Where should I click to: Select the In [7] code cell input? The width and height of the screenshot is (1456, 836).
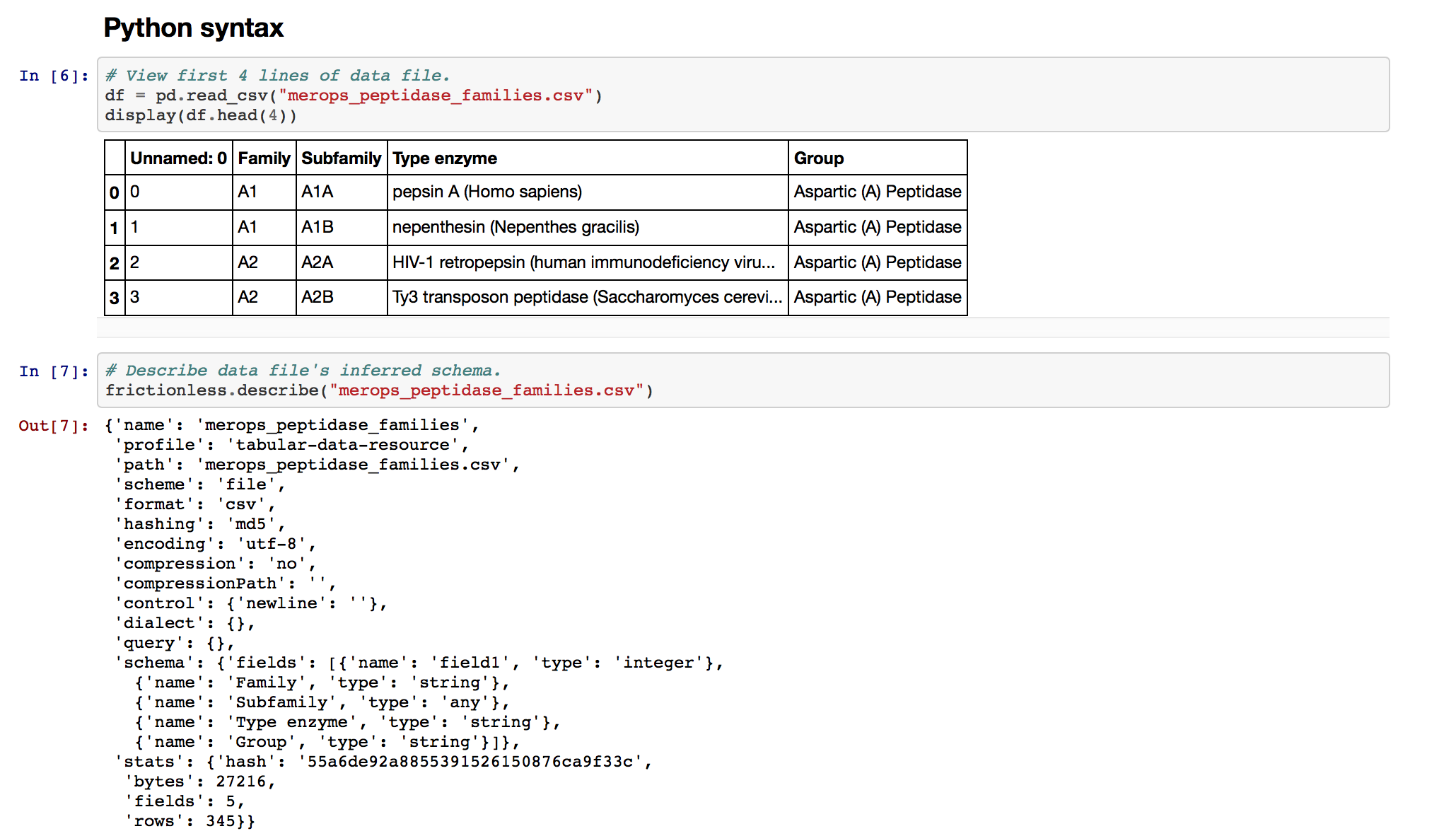(x=743, y=381)
